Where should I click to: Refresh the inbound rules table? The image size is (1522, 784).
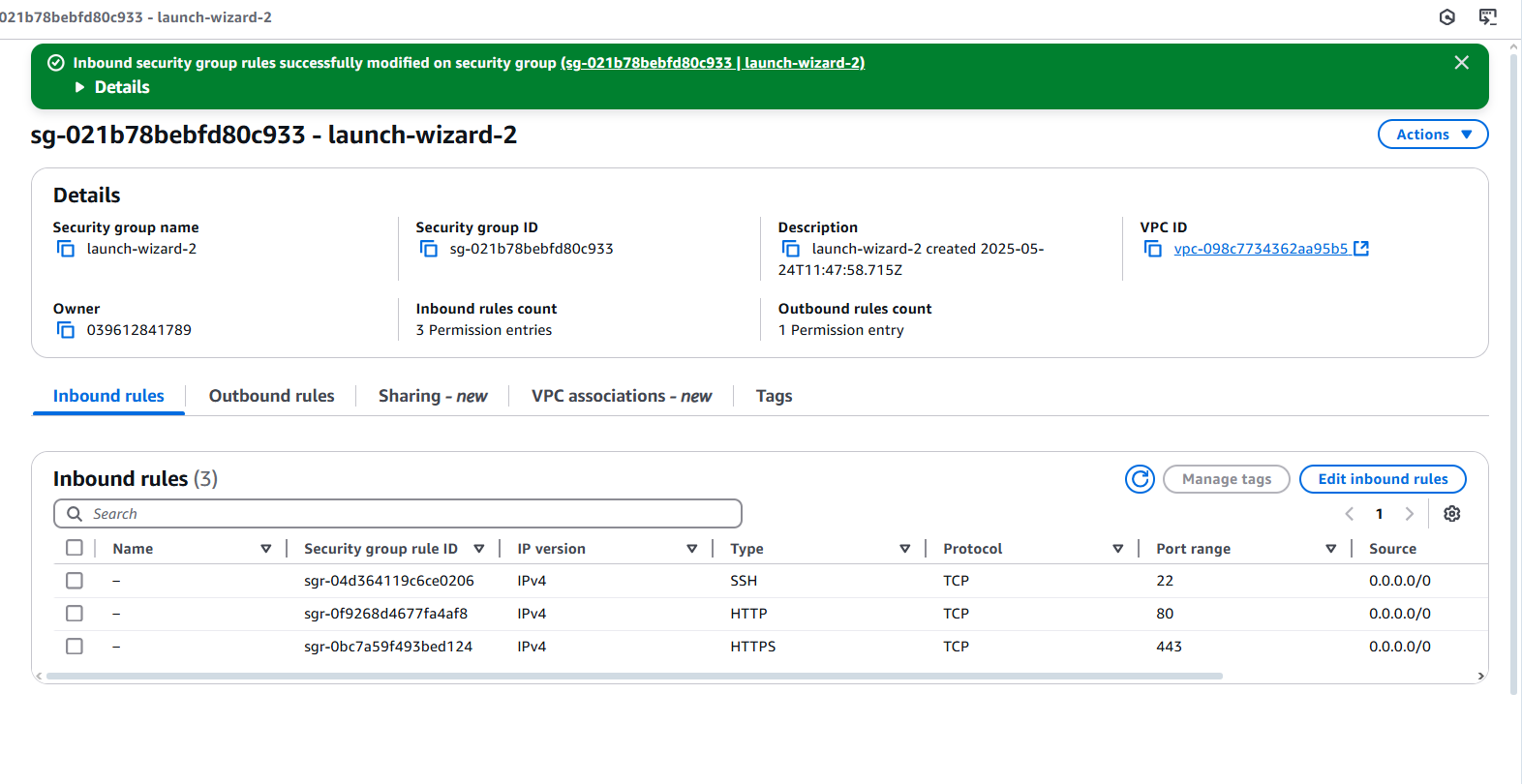[x=1140, y=479]
